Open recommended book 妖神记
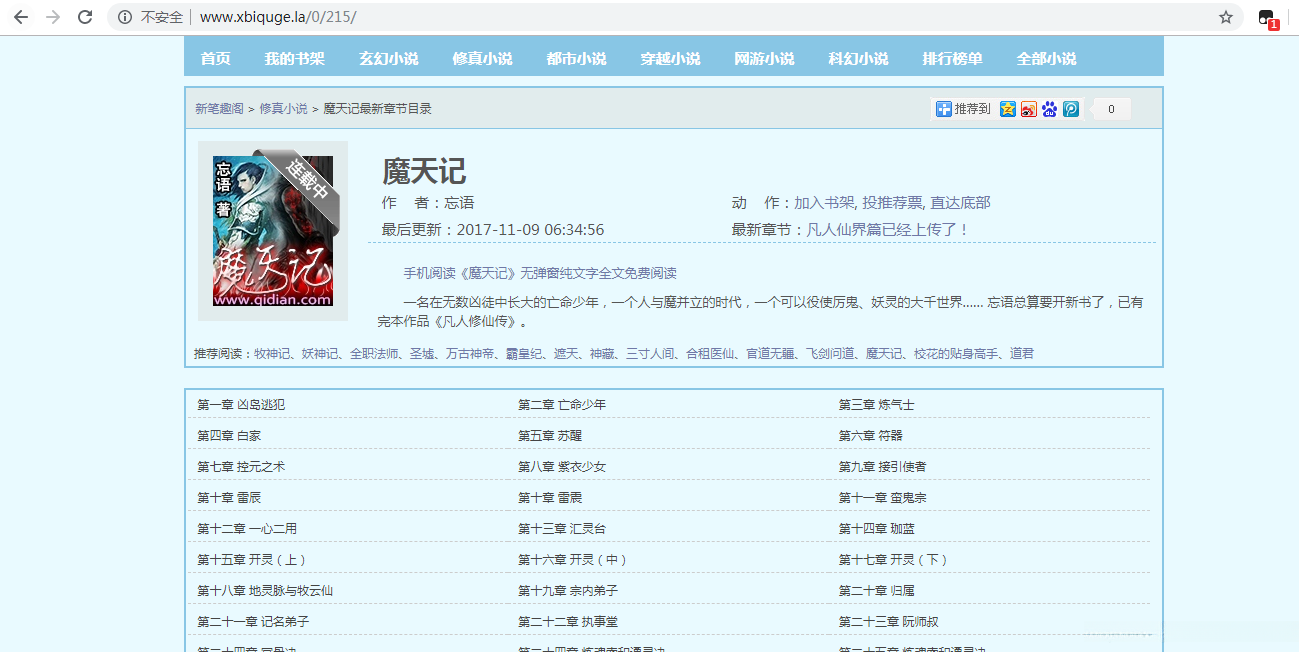Image resolution: width=1299 pixels, height=652 pixels. [x=320, y=354]
